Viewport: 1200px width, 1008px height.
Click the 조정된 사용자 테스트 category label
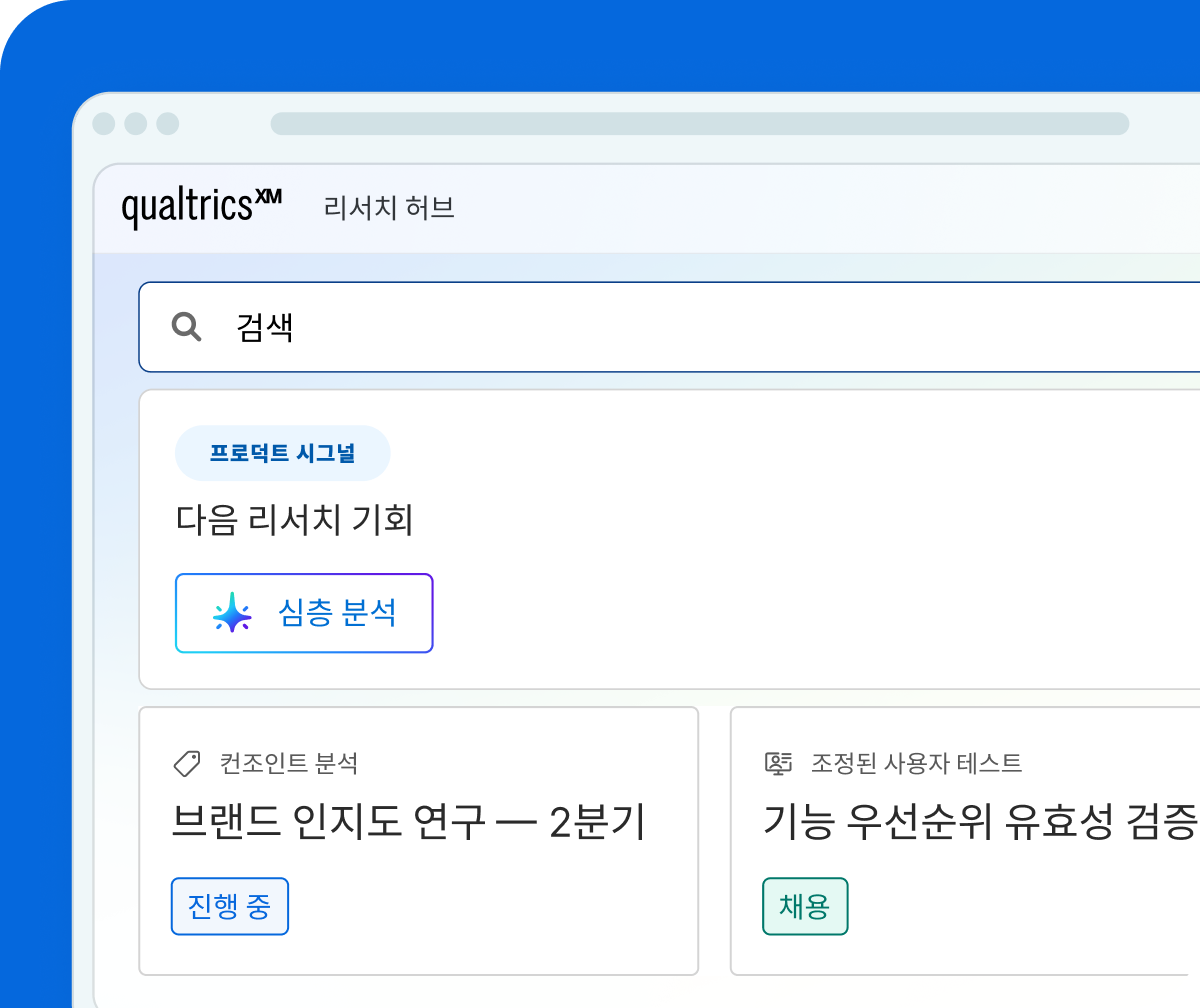916,764
